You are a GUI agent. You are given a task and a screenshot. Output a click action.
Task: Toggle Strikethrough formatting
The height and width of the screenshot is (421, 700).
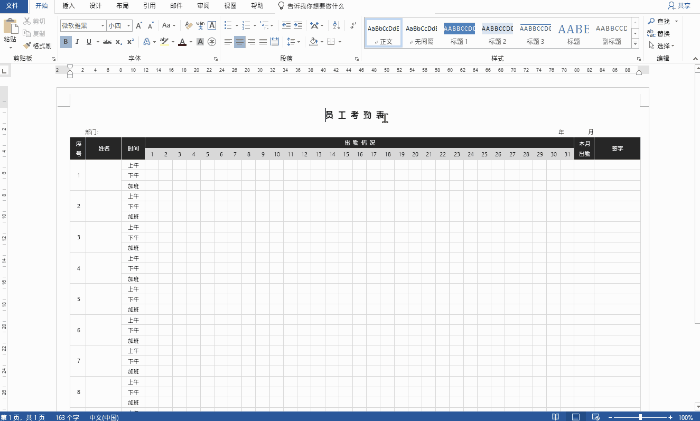(x=107, y=42)
